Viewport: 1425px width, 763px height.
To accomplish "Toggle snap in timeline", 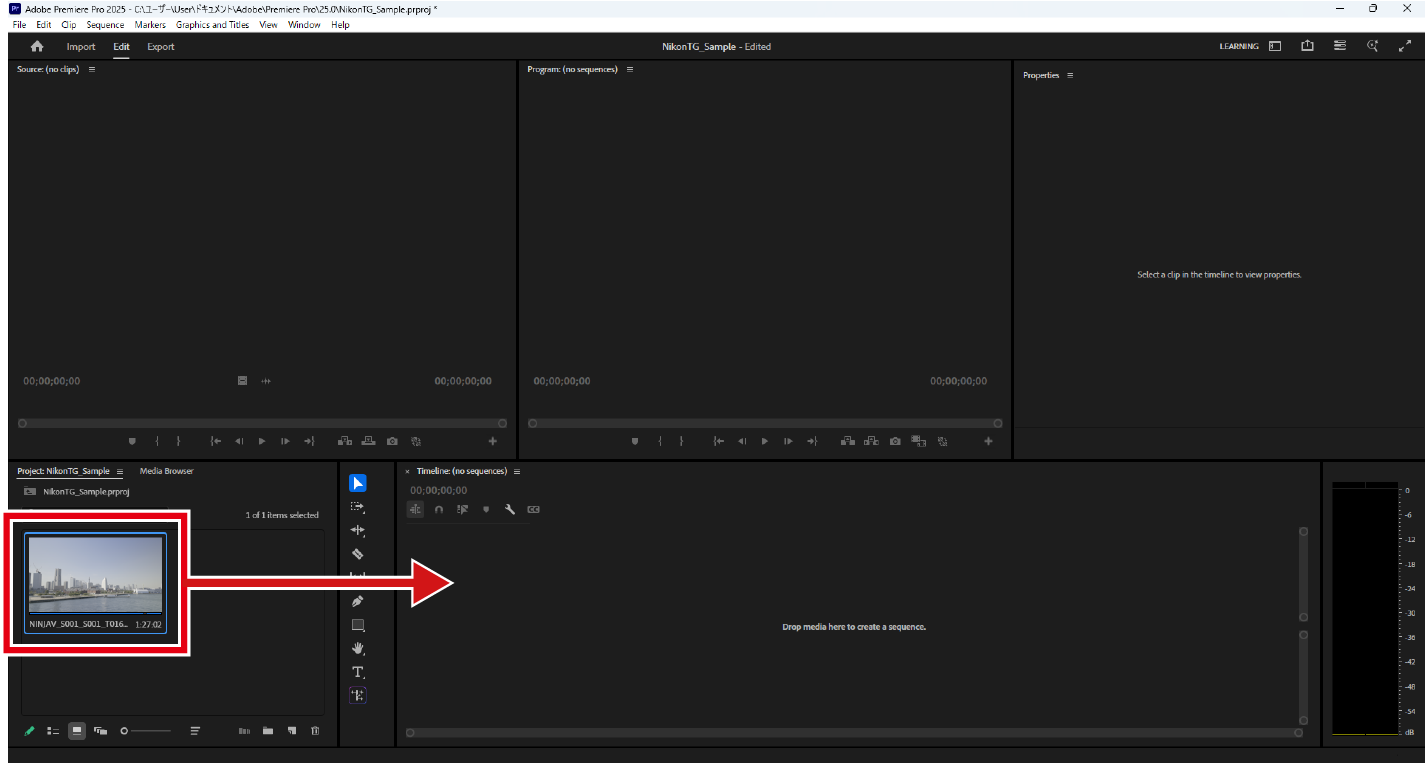I will click(x=439, y=509).
